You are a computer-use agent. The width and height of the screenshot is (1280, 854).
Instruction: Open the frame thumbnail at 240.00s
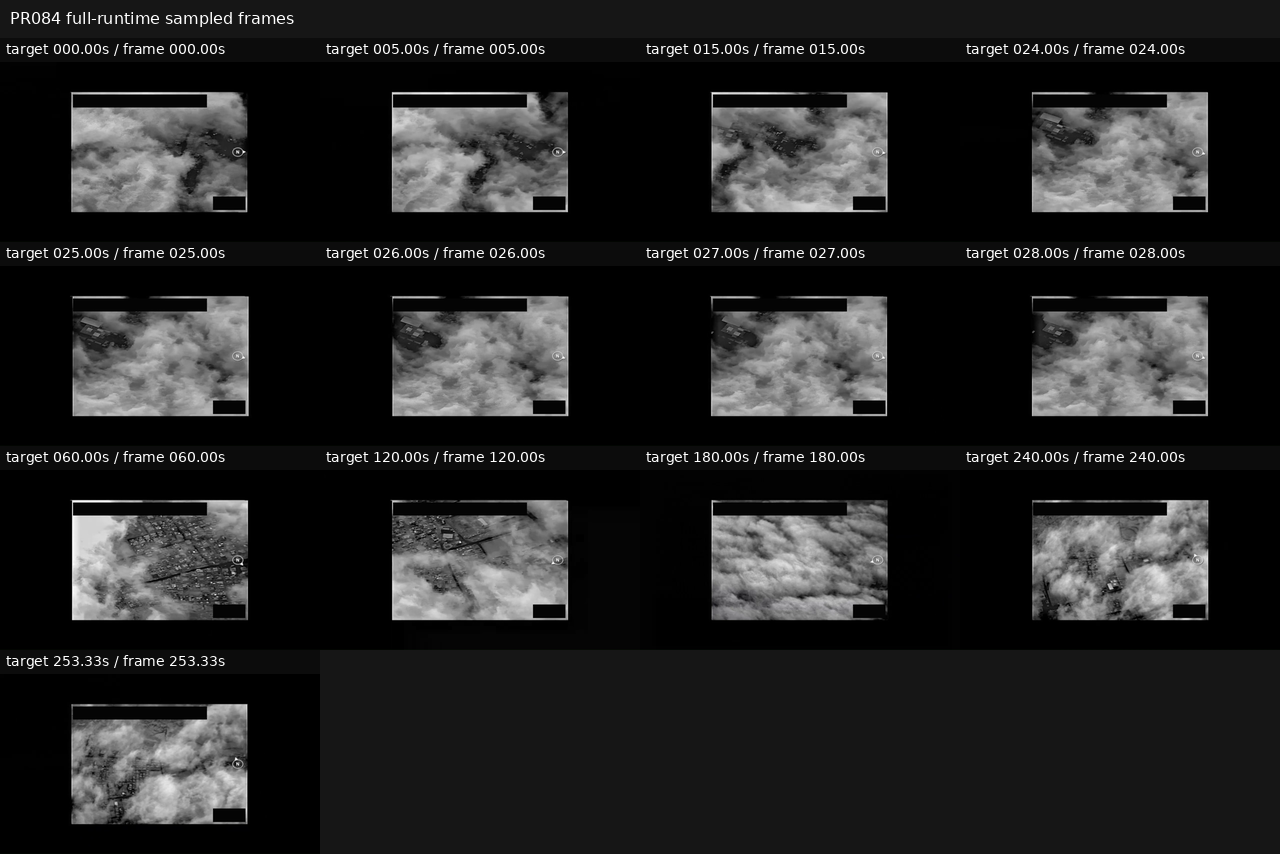click(1119, 560)
